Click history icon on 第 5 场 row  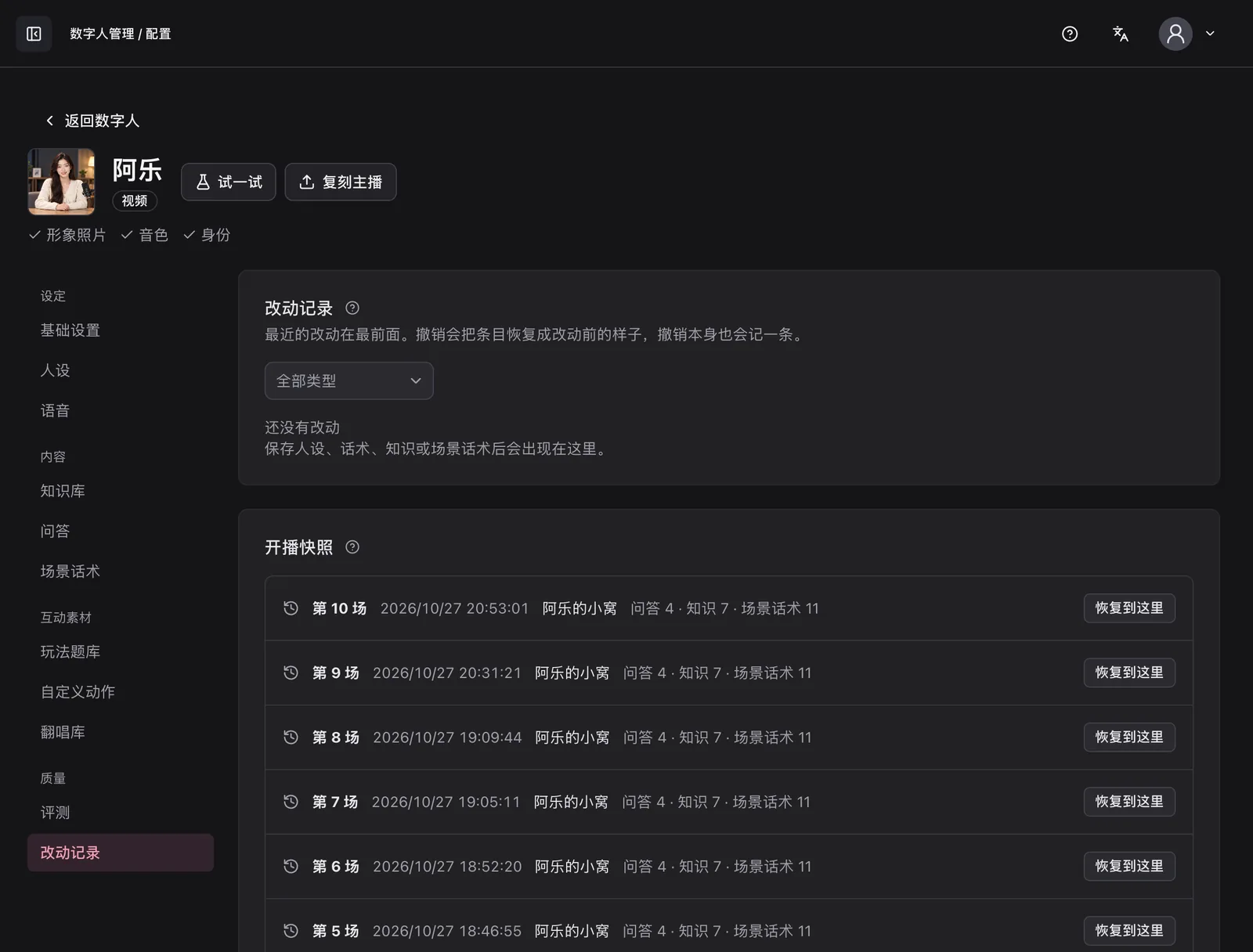coord(291,931)
